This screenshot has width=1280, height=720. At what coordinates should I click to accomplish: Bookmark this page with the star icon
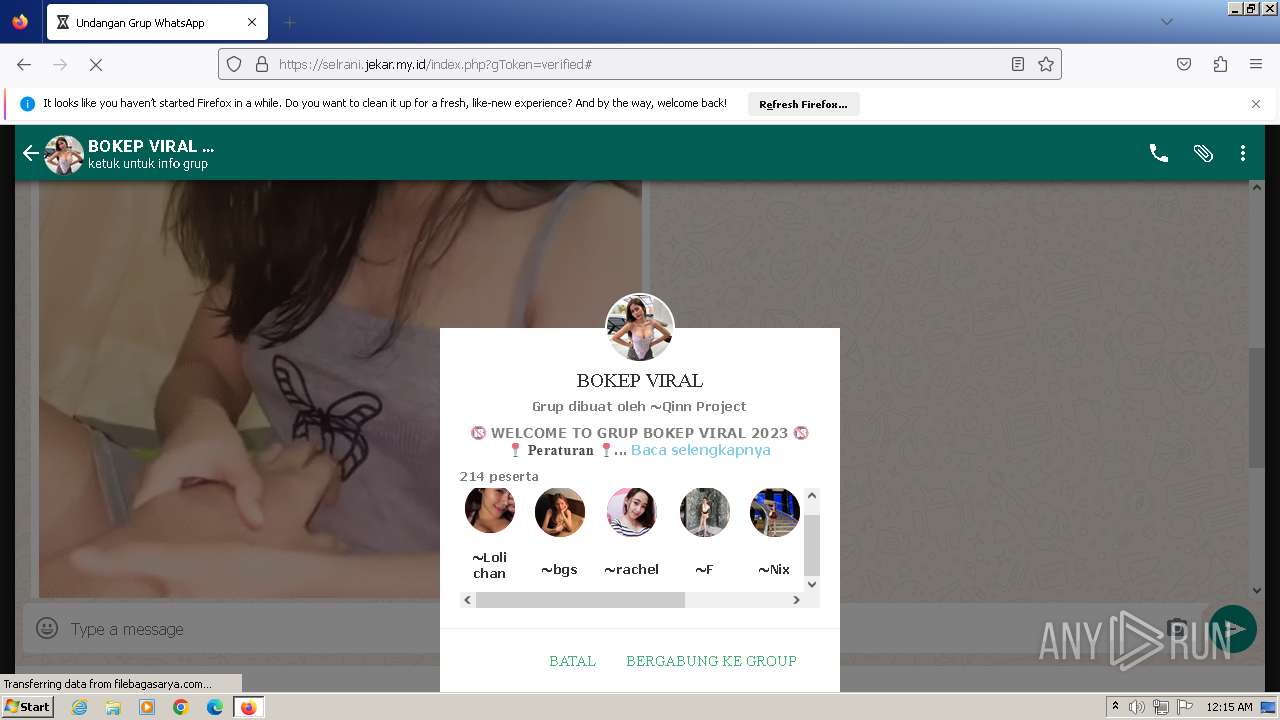[x=1046, y=64]
